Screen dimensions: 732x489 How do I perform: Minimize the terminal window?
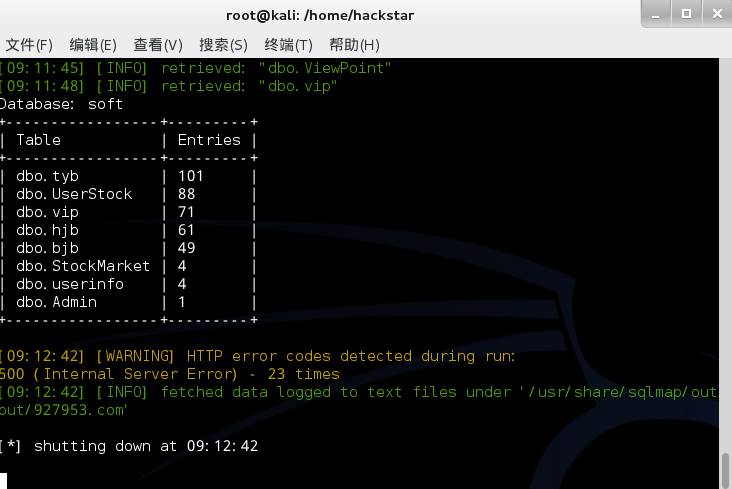click(x=656, y=14)
